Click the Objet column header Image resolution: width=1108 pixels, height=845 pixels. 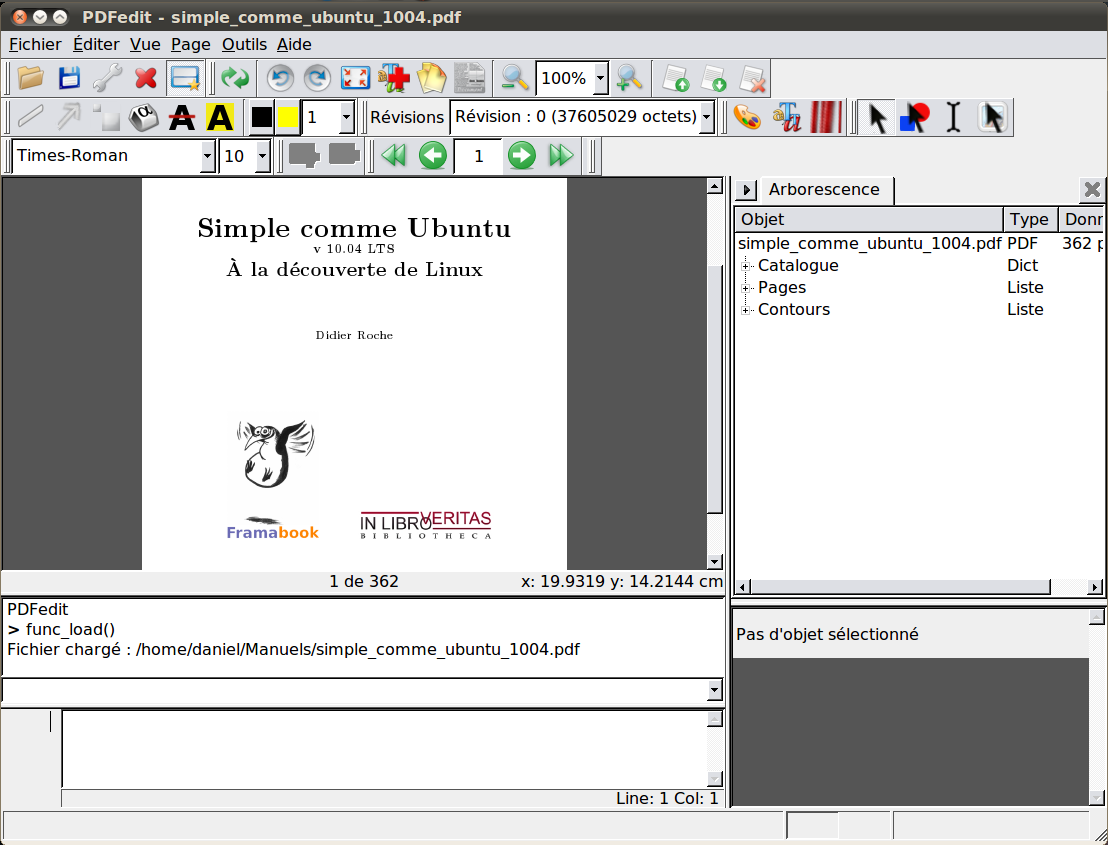pyautogui.click(x=868, y=220)
